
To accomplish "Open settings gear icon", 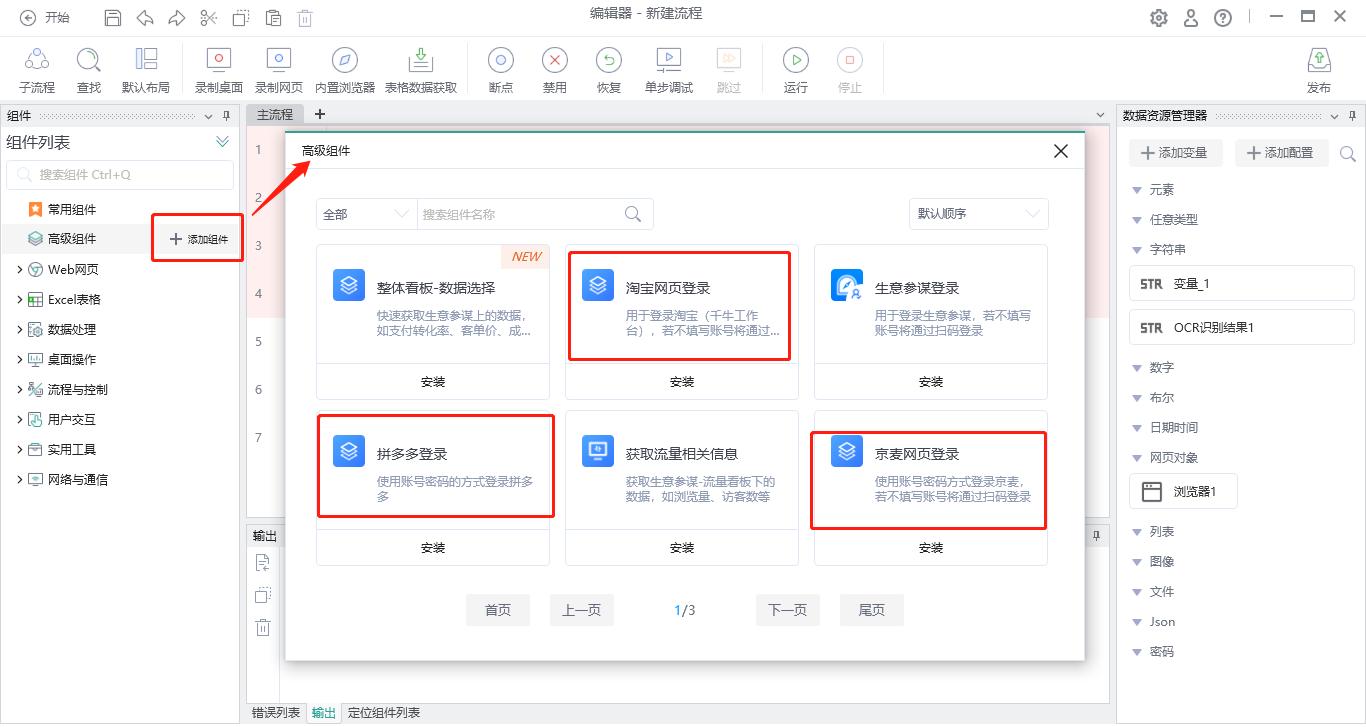I will (x=1159, y=17).
